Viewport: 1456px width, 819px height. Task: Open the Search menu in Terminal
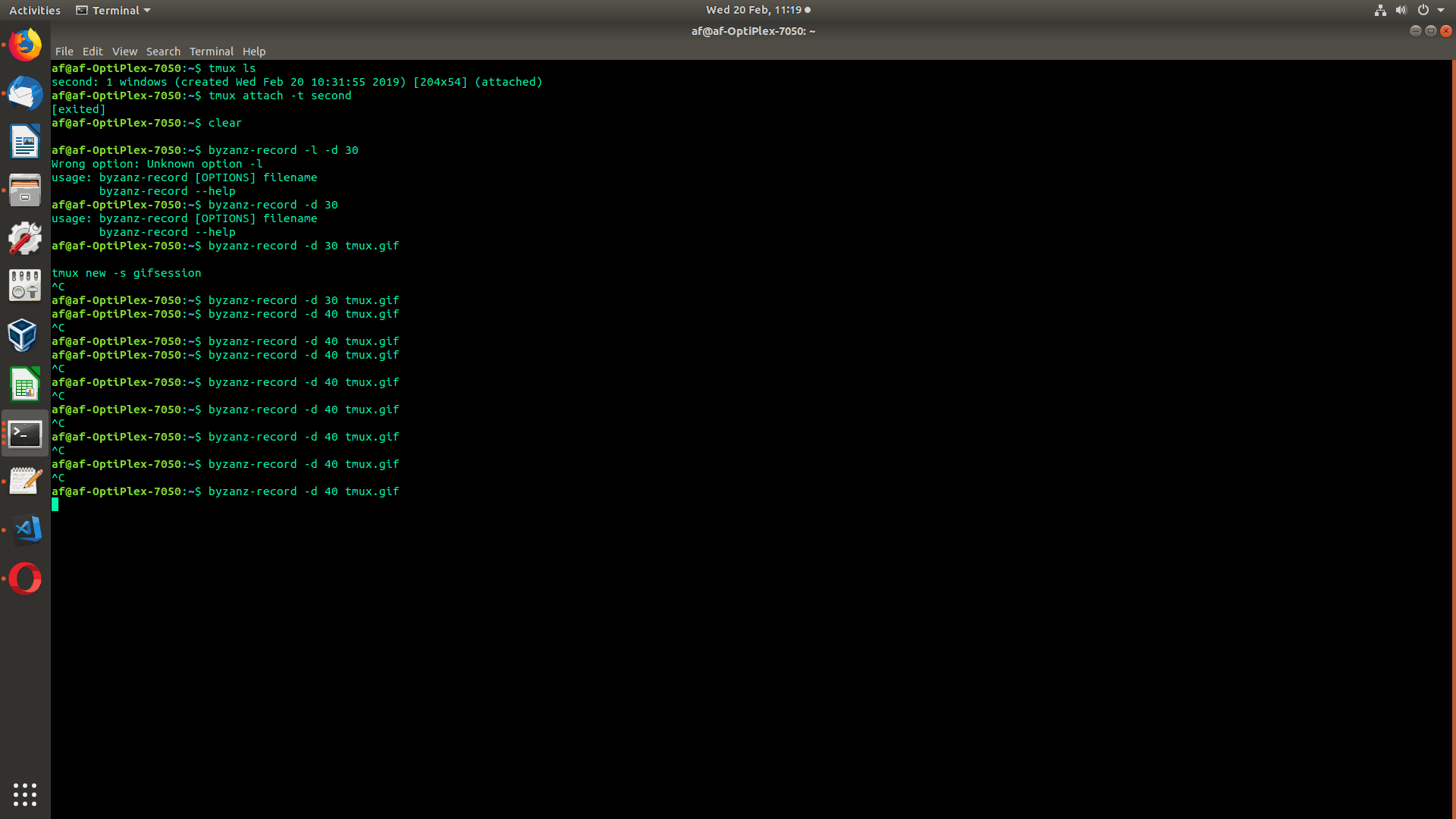(x=163, y=51)
